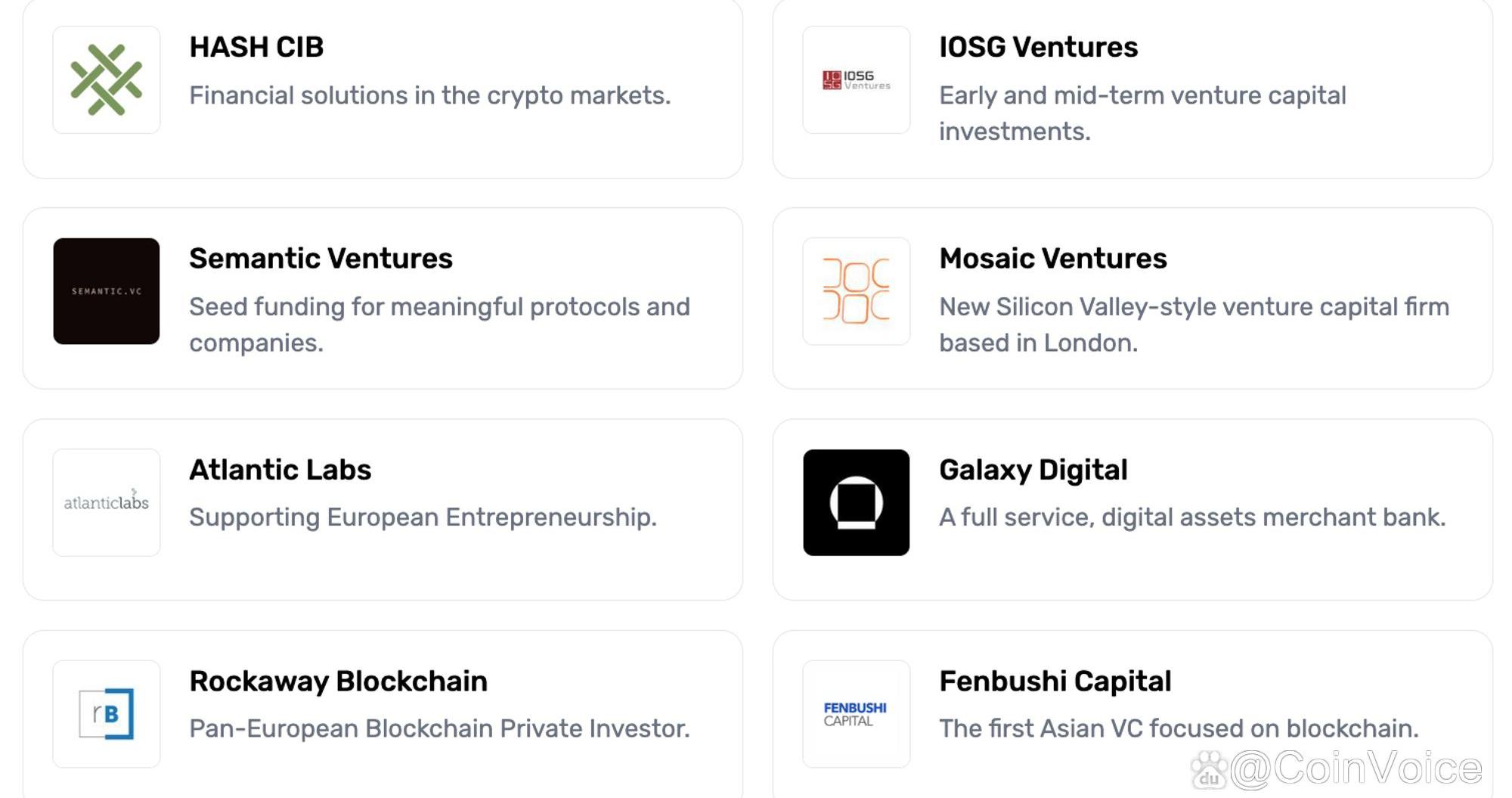Select the black Semantic.VC logo
This screenshot has height=798, width=1512.
point(107,291)
